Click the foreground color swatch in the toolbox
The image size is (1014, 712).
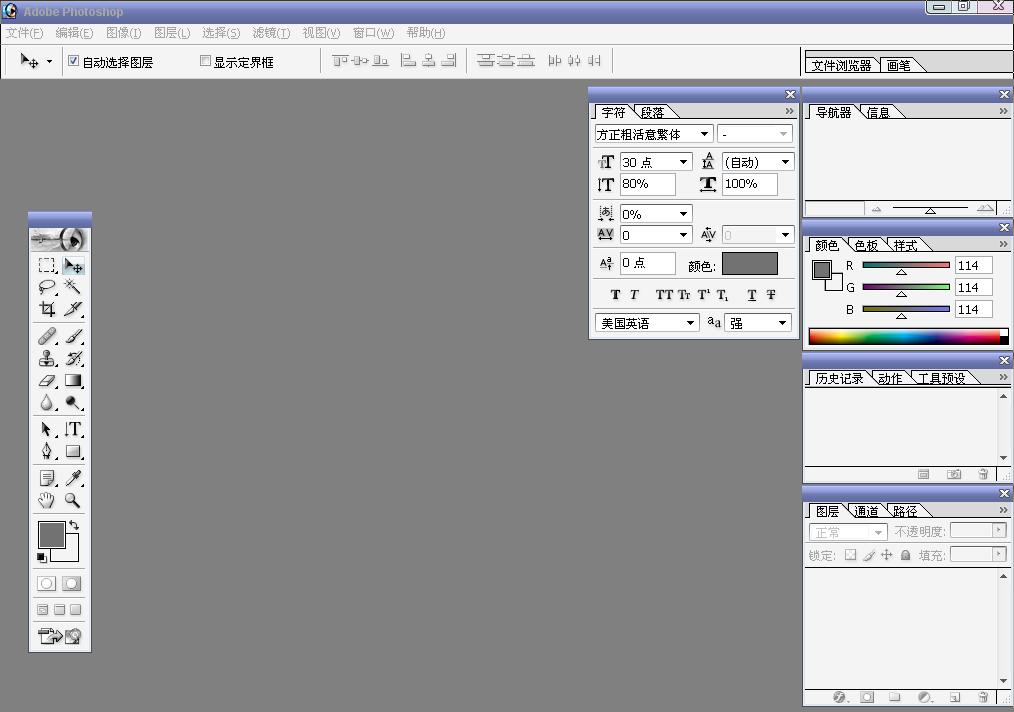[52, 535]
